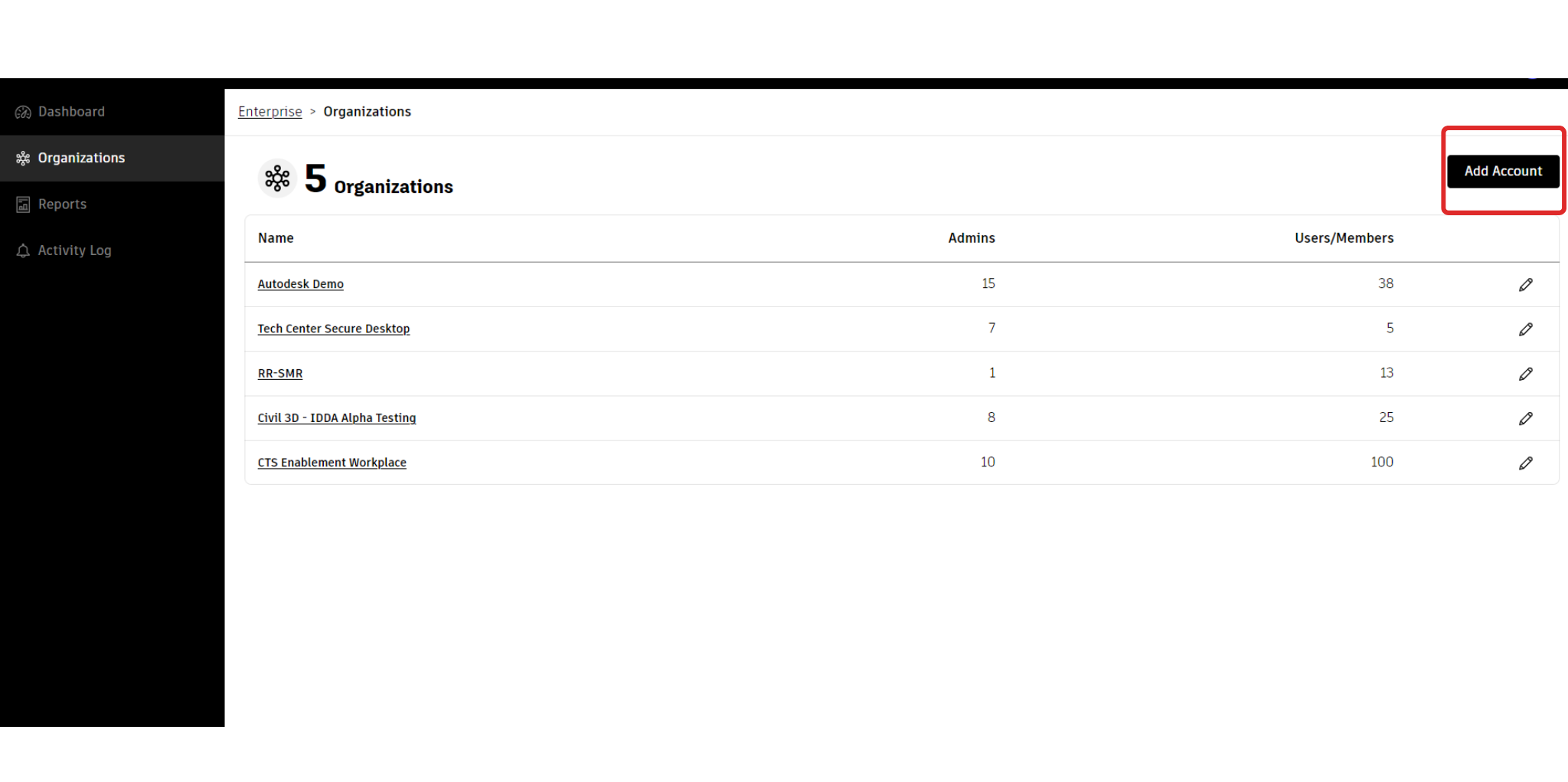Click the pencil edit icon for Autodesk Demo
Image resolution: width=1568 pixels, height=782 pixels.
[x=1525, y=285]
